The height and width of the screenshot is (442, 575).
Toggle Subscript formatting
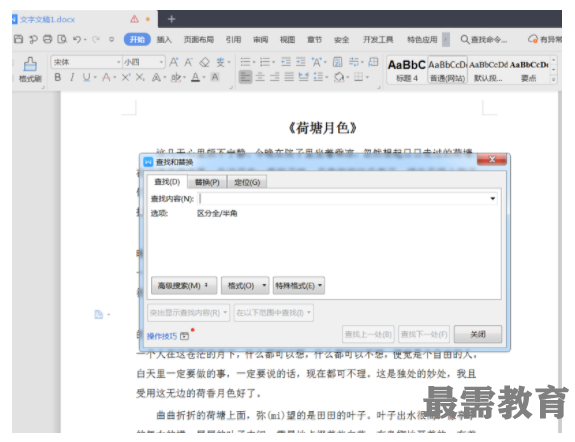pos(140,77)
